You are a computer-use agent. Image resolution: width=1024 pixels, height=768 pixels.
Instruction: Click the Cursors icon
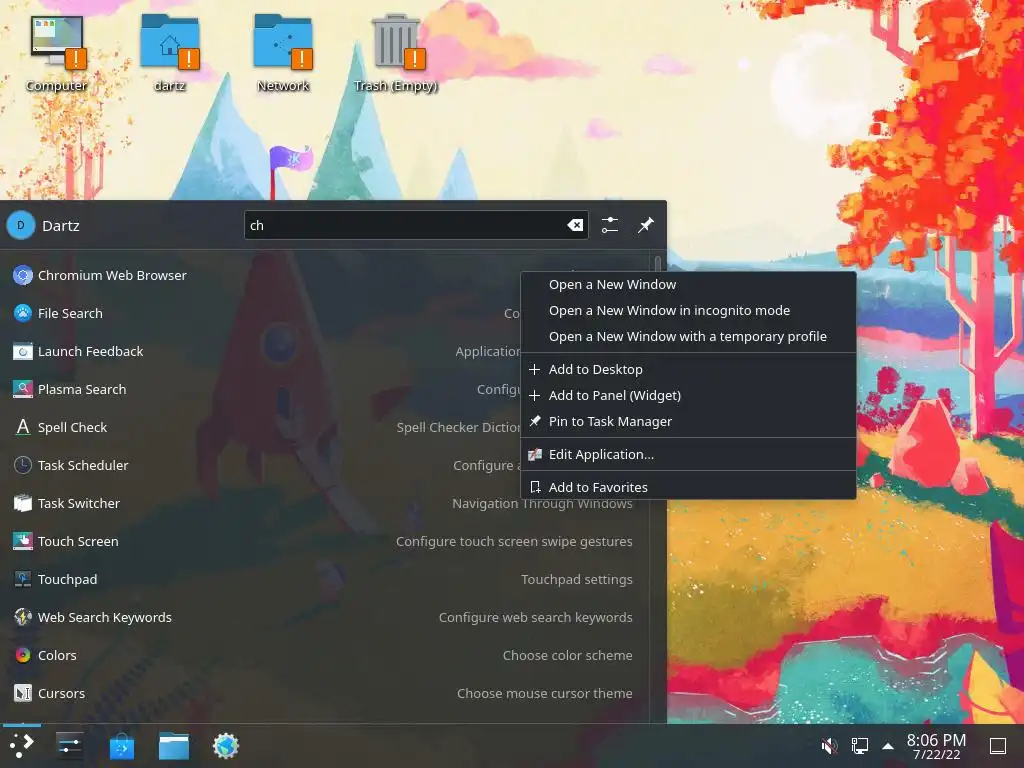(x=23, y=693)
